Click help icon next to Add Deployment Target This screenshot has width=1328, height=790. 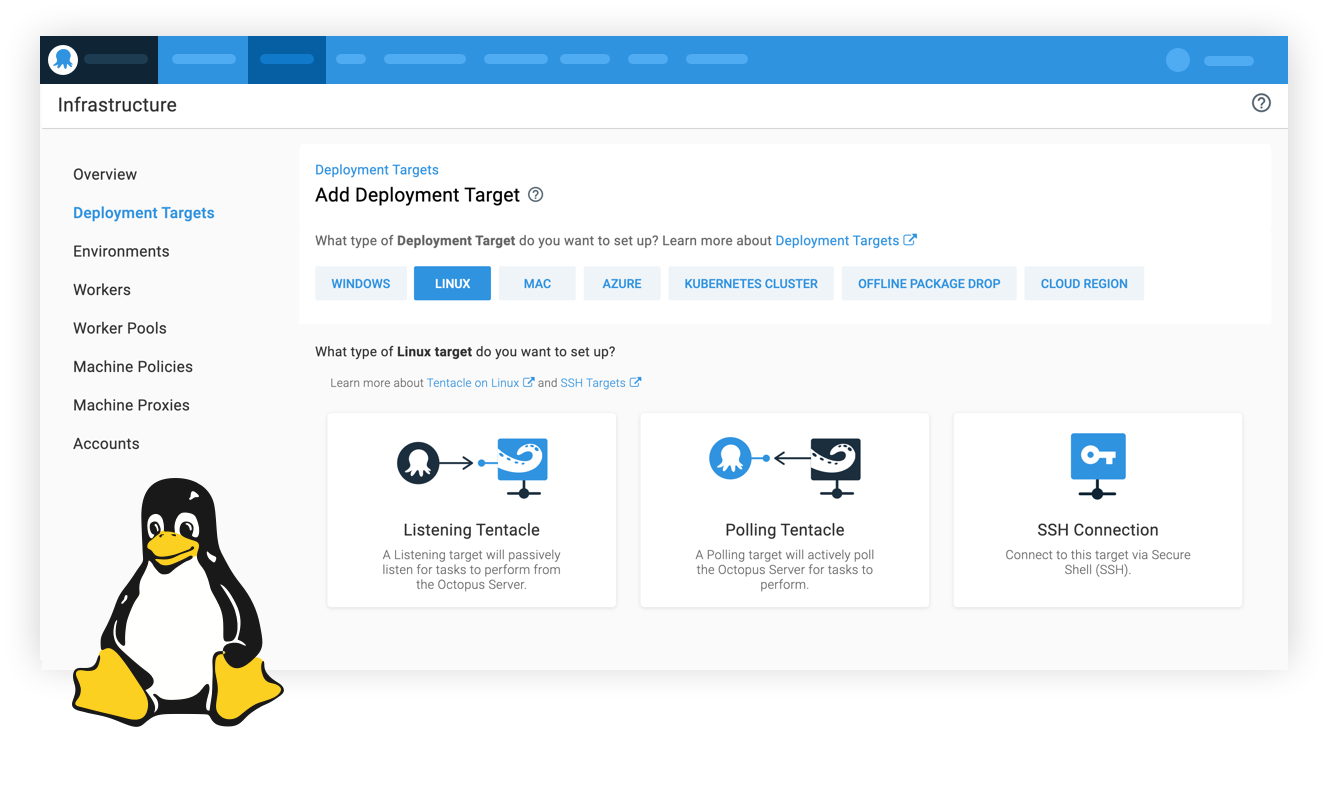tap(535, 195)
